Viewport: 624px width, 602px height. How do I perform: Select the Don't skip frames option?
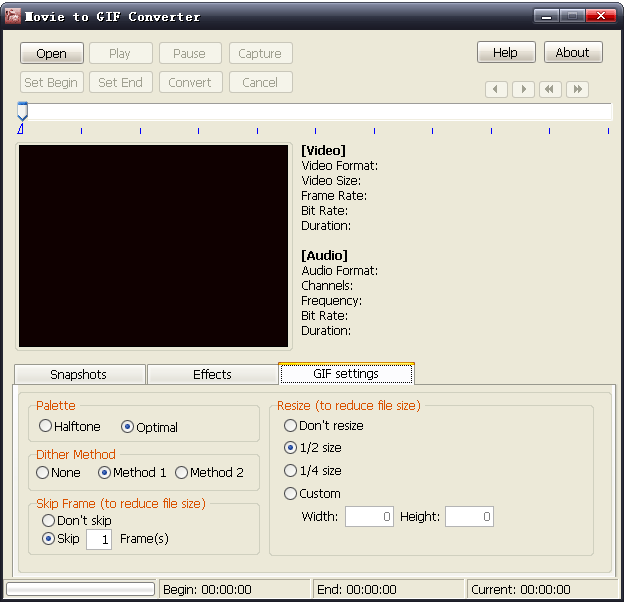pos(76,520)
